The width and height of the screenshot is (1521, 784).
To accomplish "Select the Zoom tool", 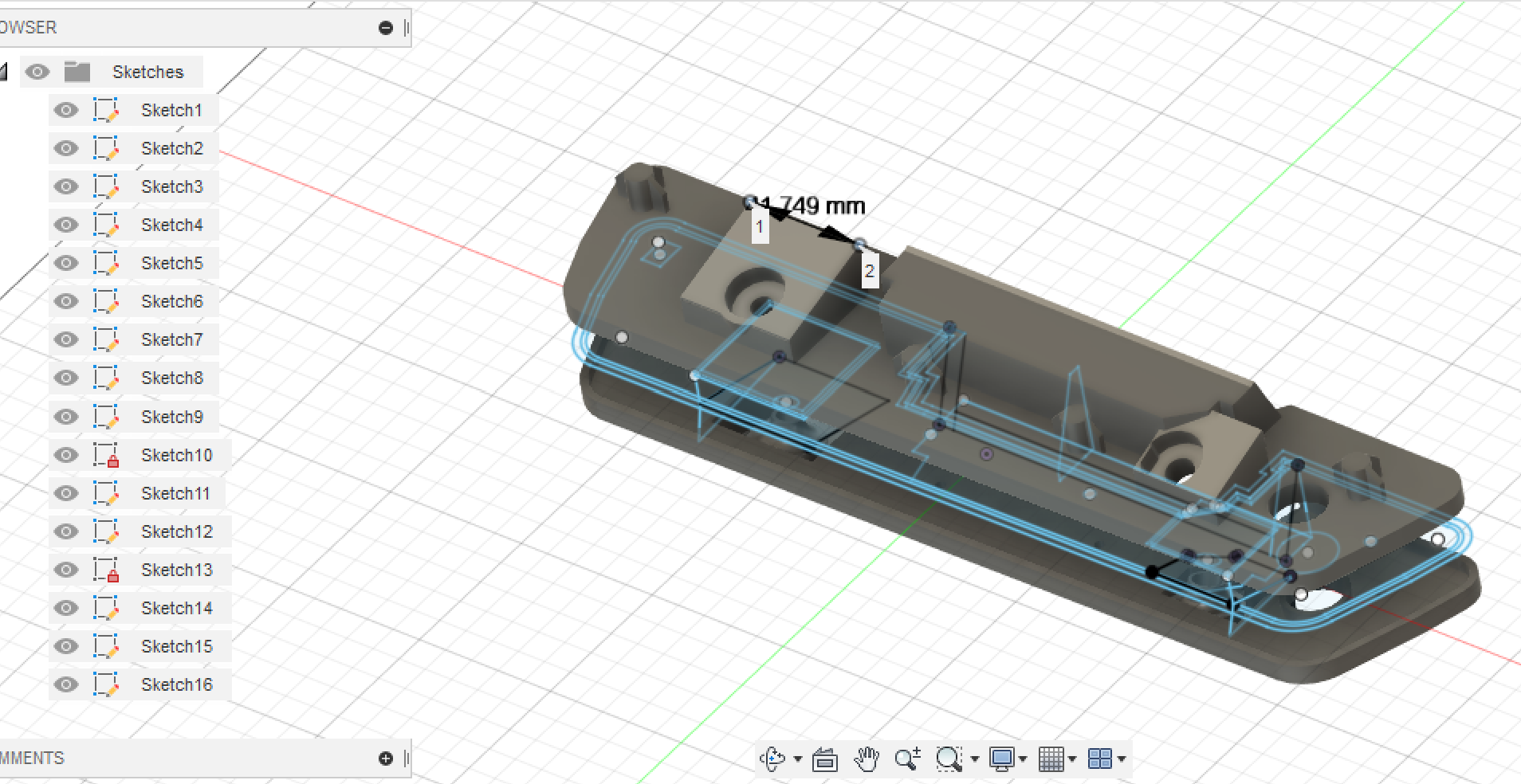I will 908,759.
